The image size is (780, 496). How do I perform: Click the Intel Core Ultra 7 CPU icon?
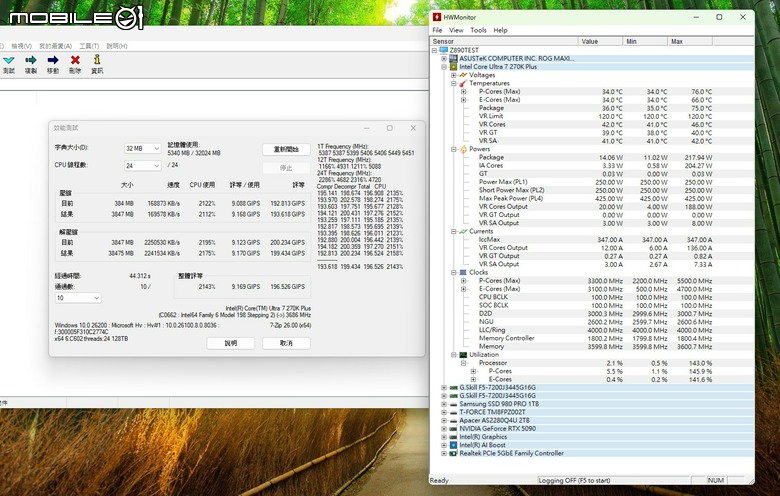[x=453, y=67]
